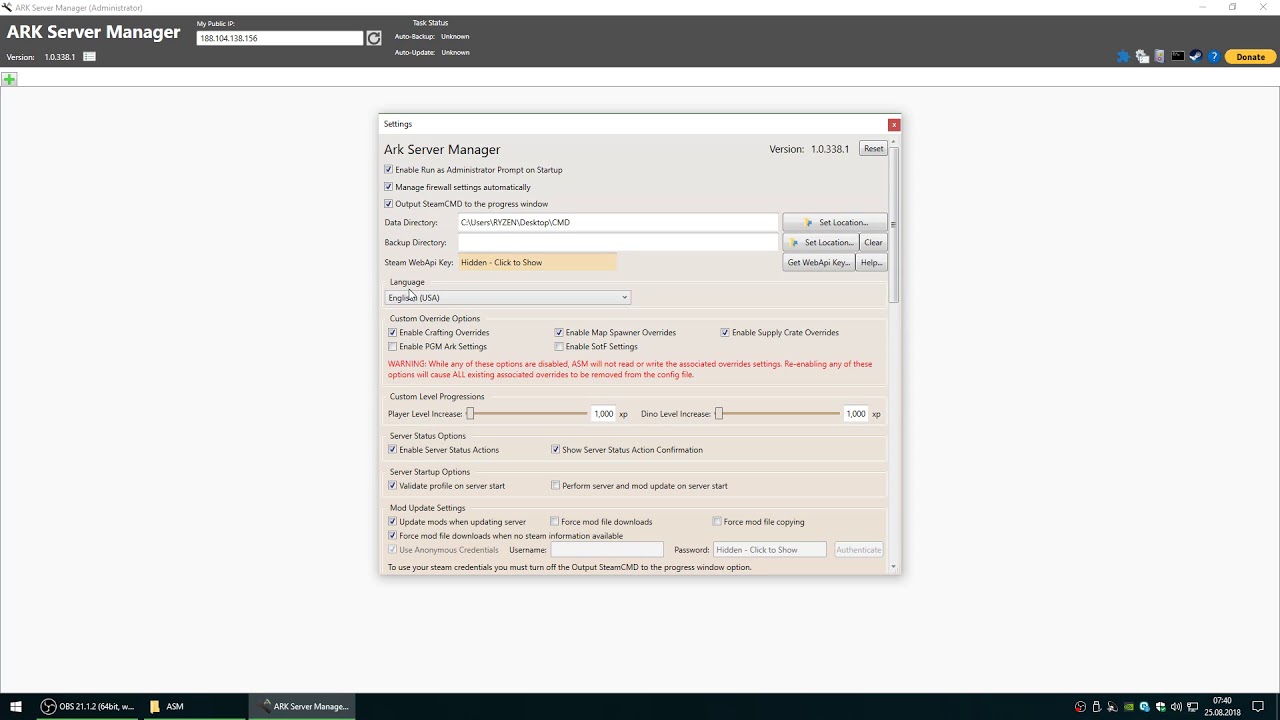Uncheck Output SteamCMD to the progress window
Viewport: 1280px width, 720px height.
(389, 204)
